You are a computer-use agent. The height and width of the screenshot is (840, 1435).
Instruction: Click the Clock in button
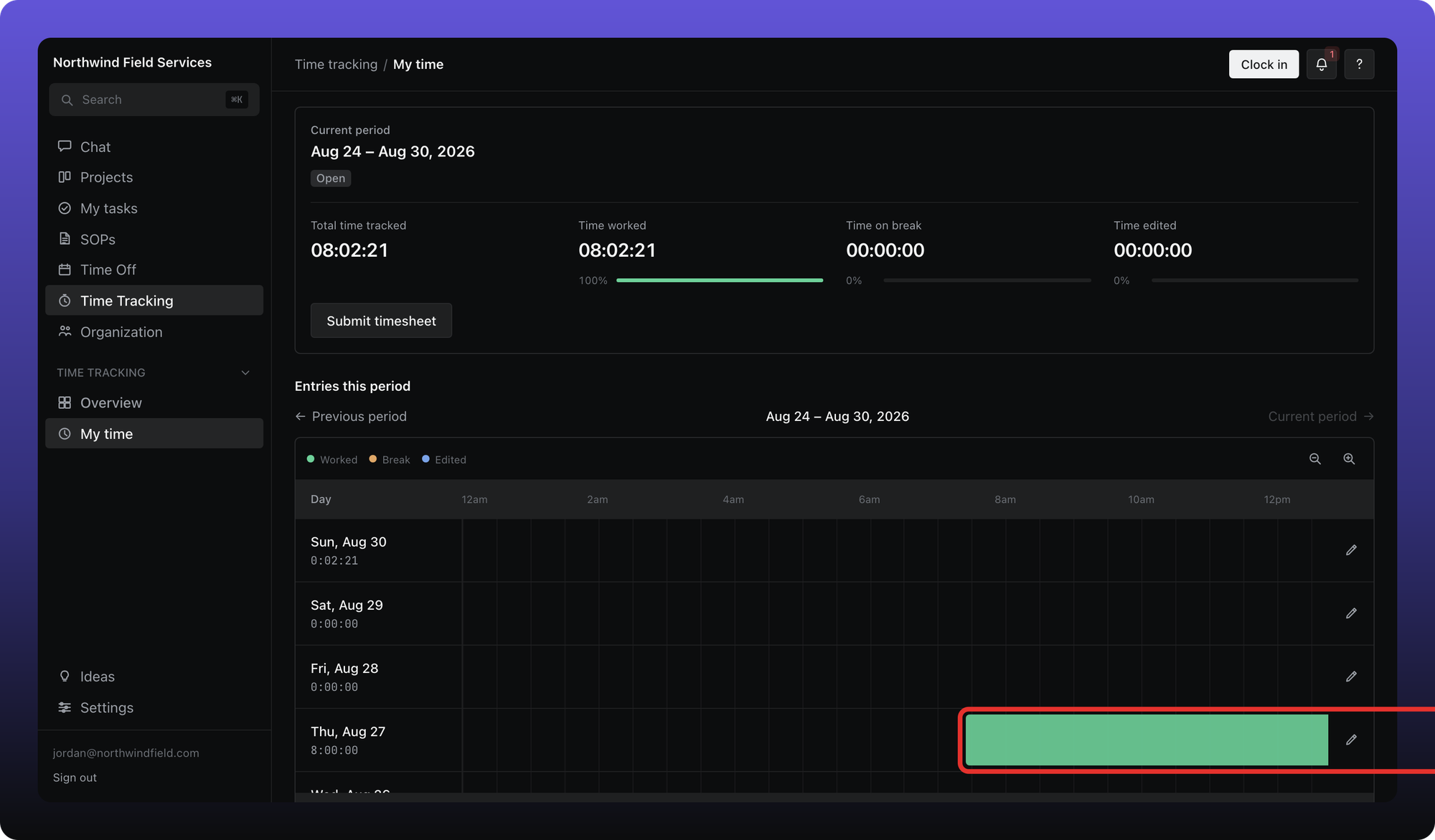[x=1264, y=65]
